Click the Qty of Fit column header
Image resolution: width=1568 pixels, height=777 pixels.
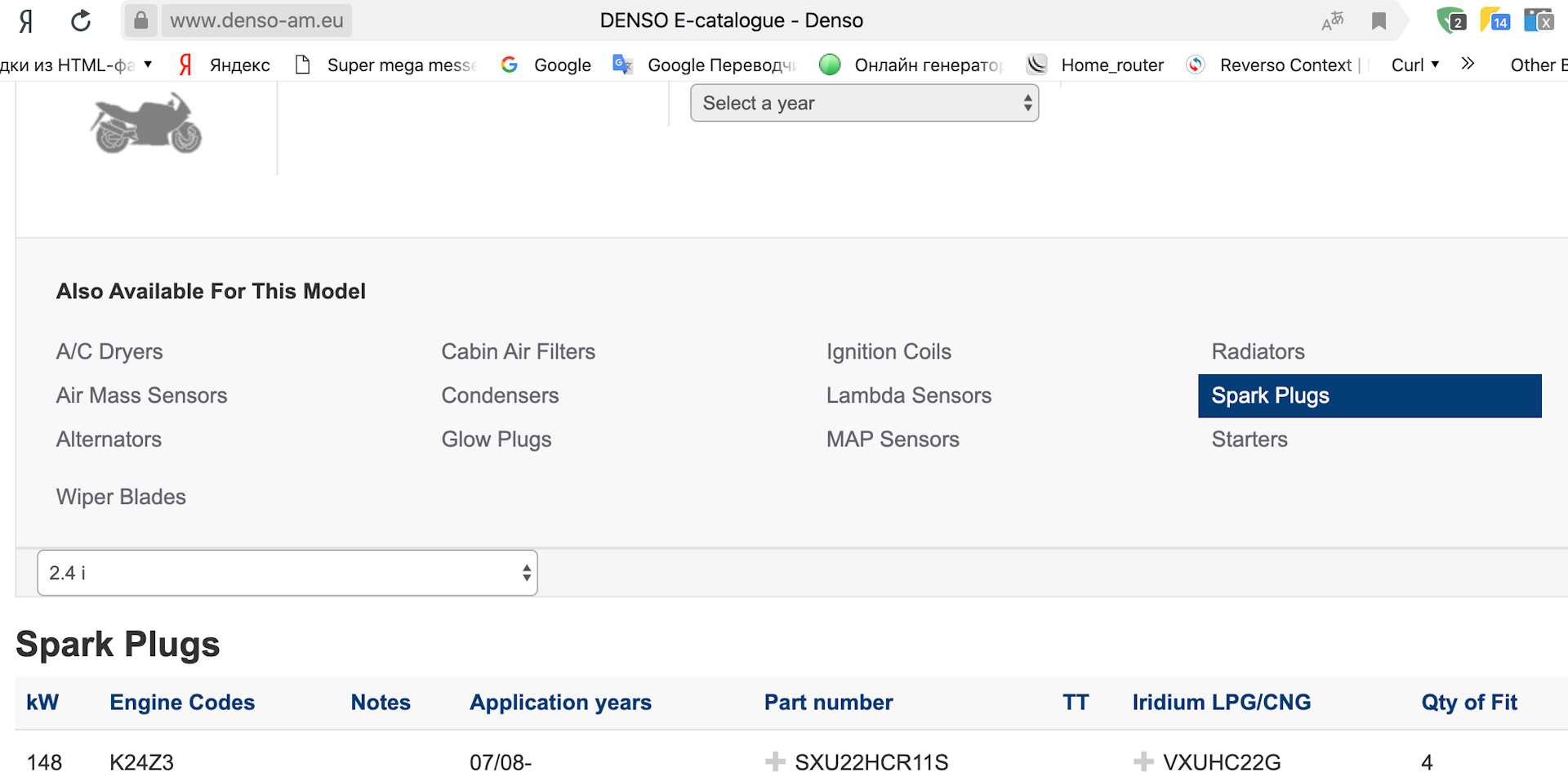click(x=1469, y=703)
